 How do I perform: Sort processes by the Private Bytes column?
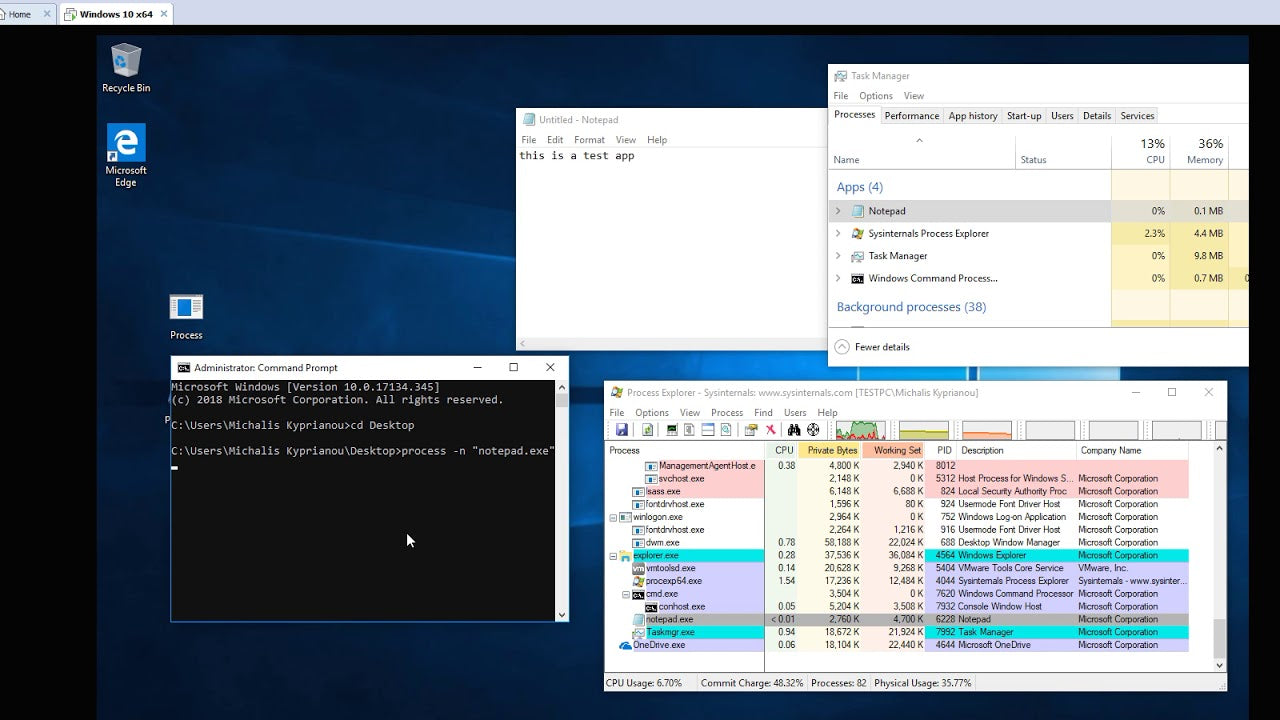coord(832,450)
